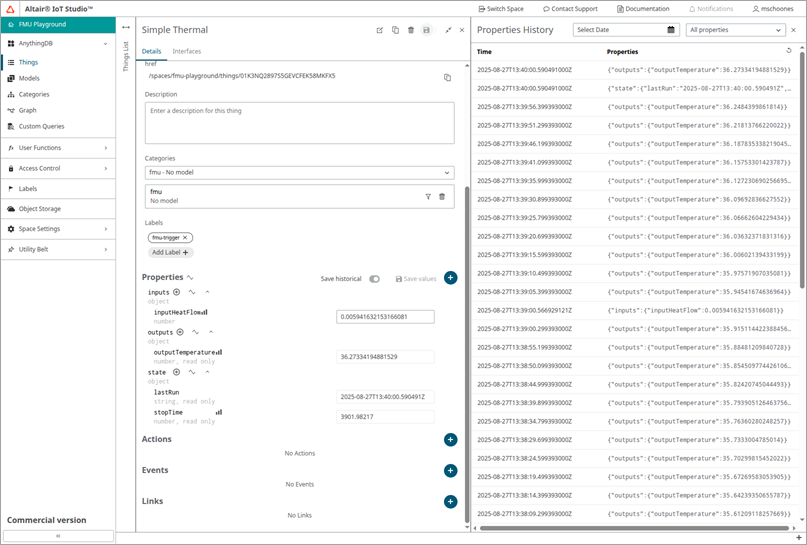Add a new action with plus icon
This screenshot has width=807, height=545.
coord(450,439)
